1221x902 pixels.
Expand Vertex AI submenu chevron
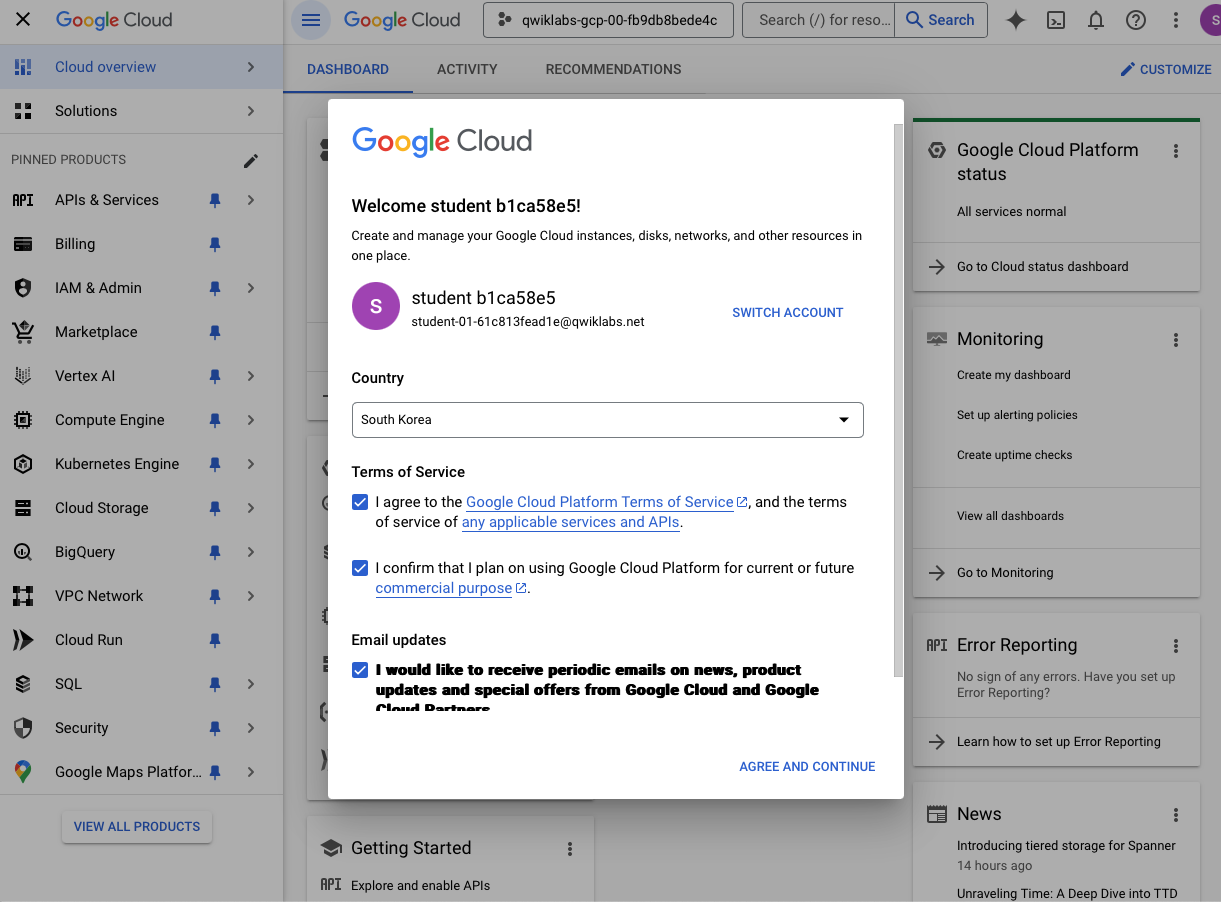[251, 376]
